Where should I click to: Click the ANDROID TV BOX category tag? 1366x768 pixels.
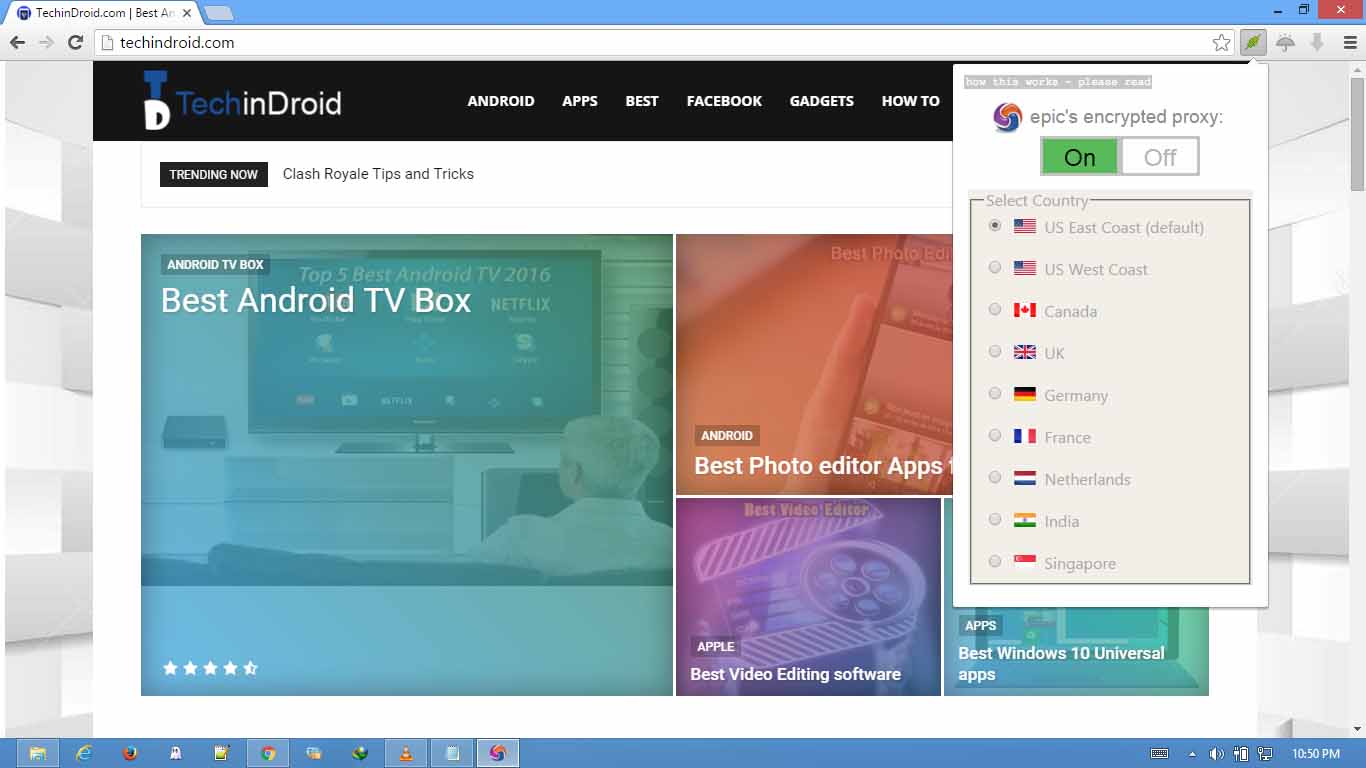coord(215,265)
